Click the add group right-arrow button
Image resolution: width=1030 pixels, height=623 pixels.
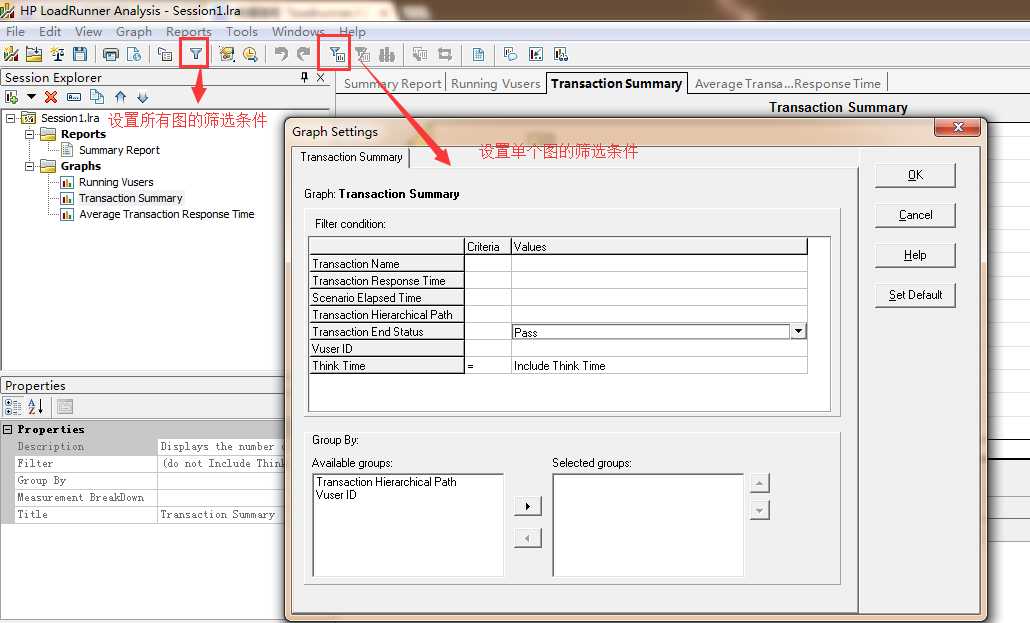pyautogui.click(x=527, y=506)
